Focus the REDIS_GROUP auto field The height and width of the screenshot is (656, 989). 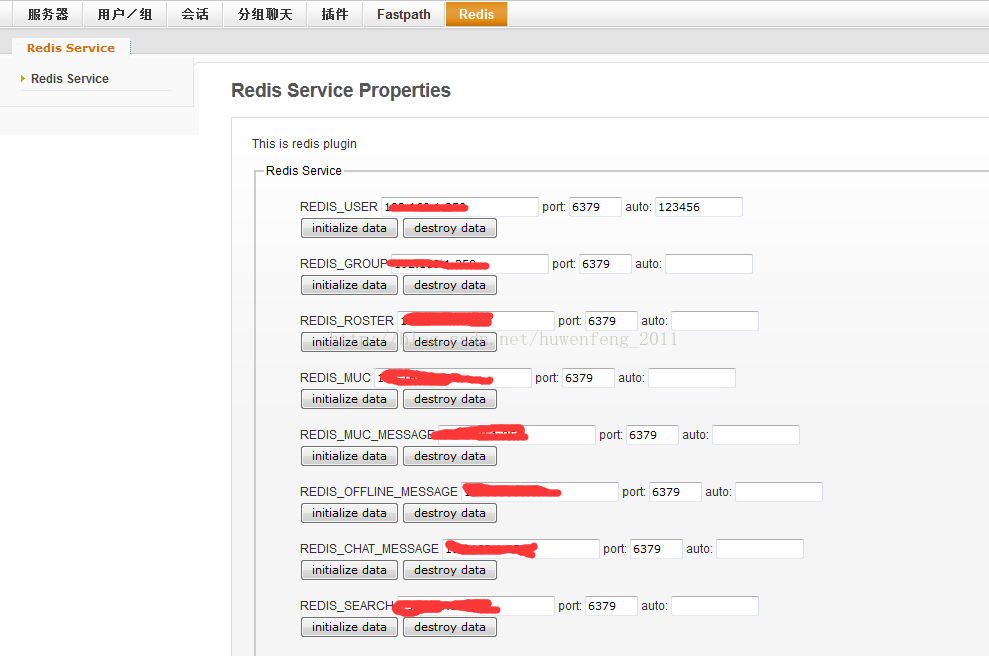[x=709, y=264]
